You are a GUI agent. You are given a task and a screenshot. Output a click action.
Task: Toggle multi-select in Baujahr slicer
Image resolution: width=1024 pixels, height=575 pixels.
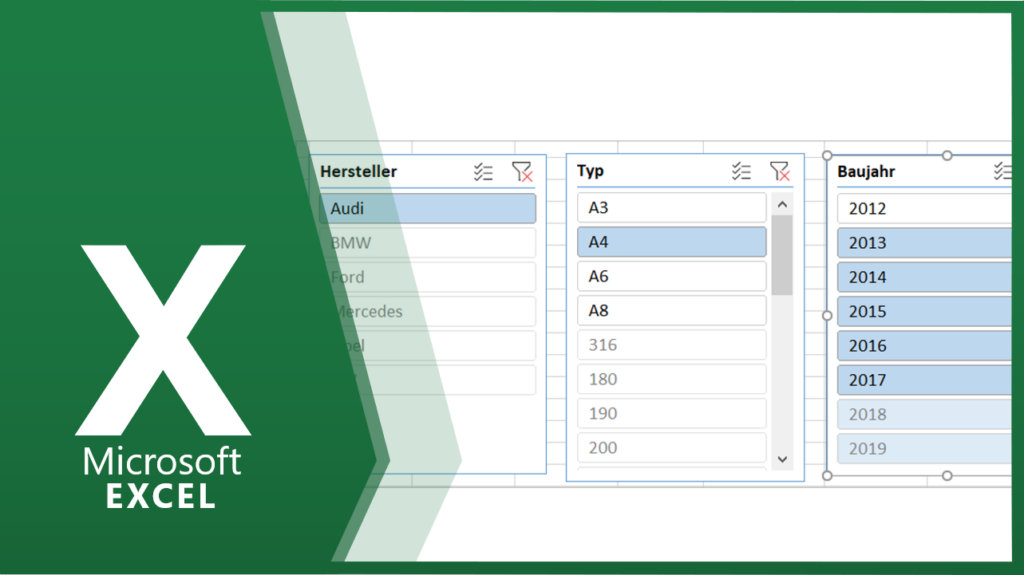[x=1002, y=172]
